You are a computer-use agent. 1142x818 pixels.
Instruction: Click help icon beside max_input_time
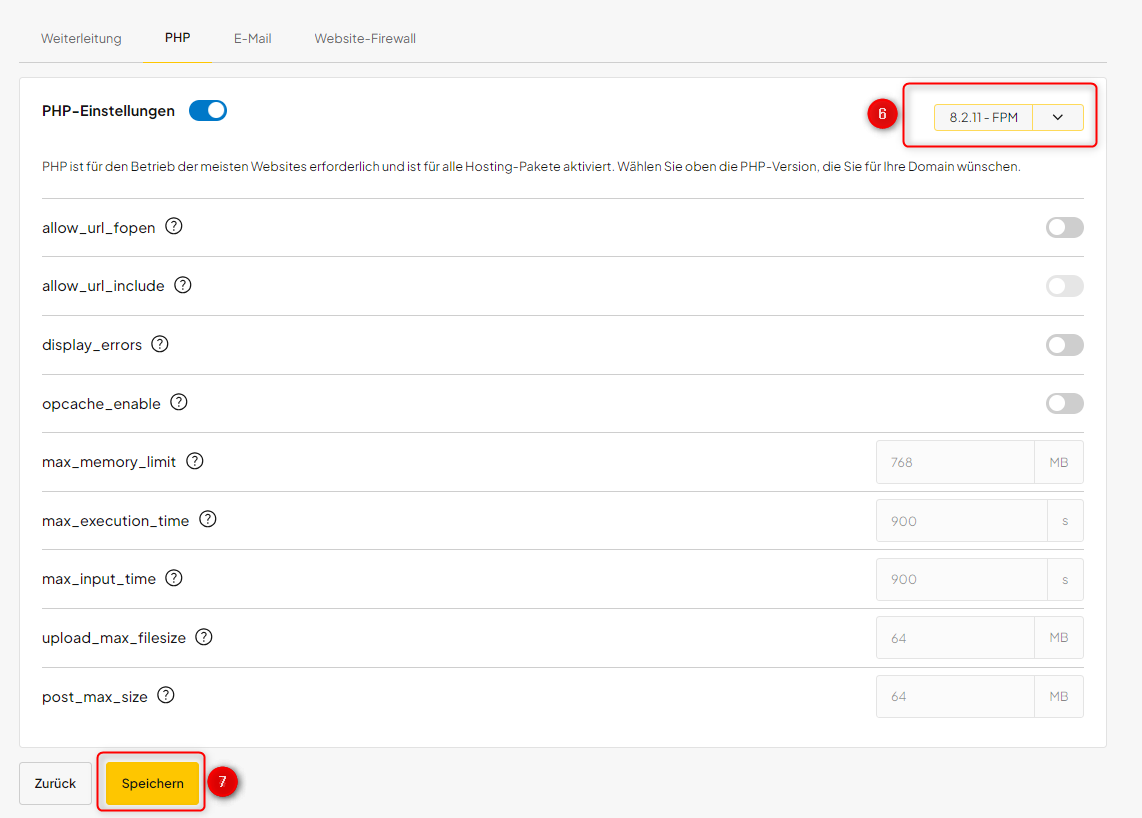click(x=173, y=578)
